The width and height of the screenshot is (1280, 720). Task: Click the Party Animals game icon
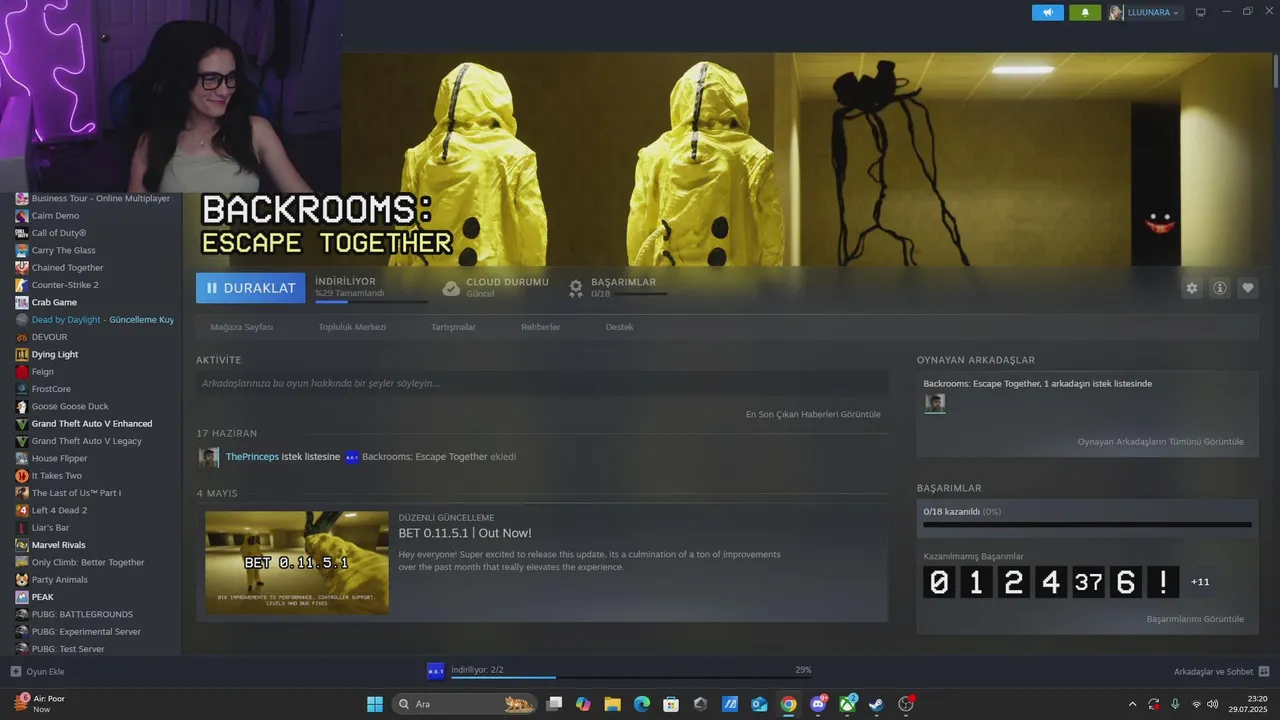[x=22, y=580]
